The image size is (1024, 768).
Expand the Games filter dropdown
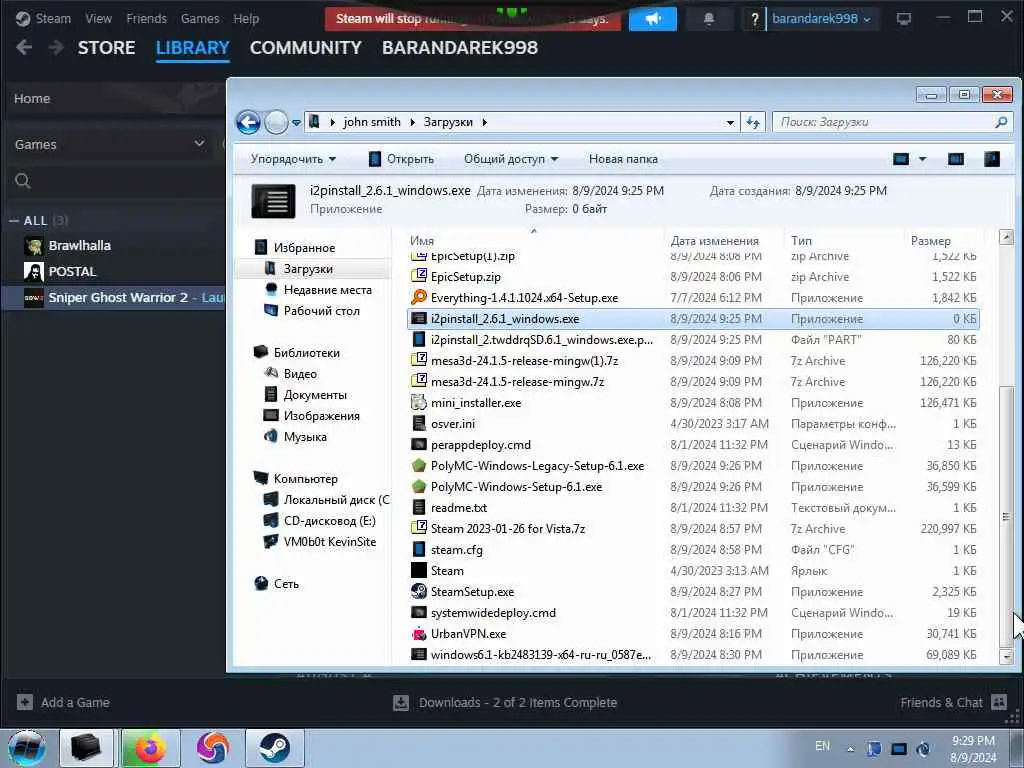(199, 143)
